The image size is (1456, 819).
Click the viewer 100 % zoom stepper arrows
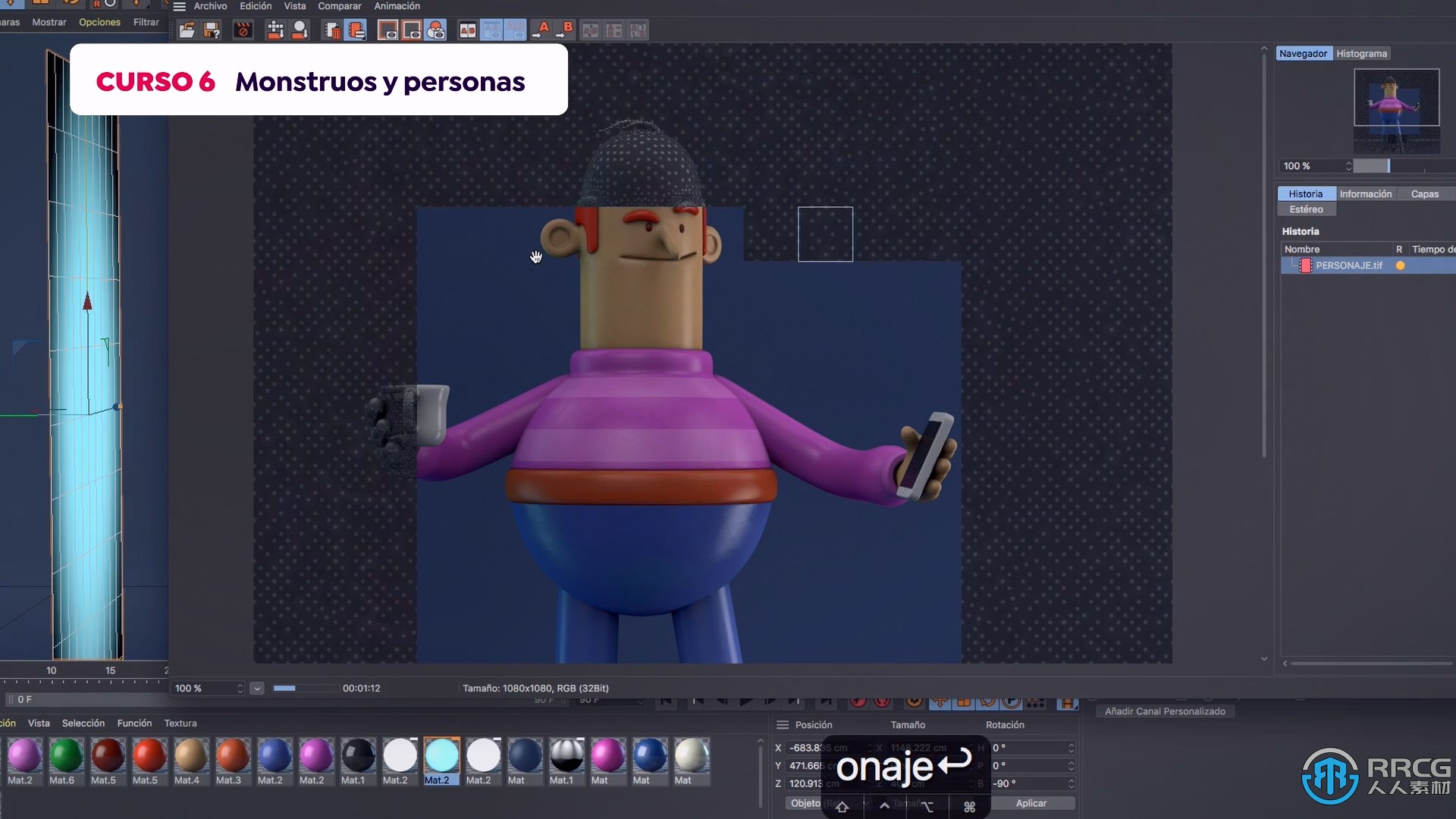[240, 689]
